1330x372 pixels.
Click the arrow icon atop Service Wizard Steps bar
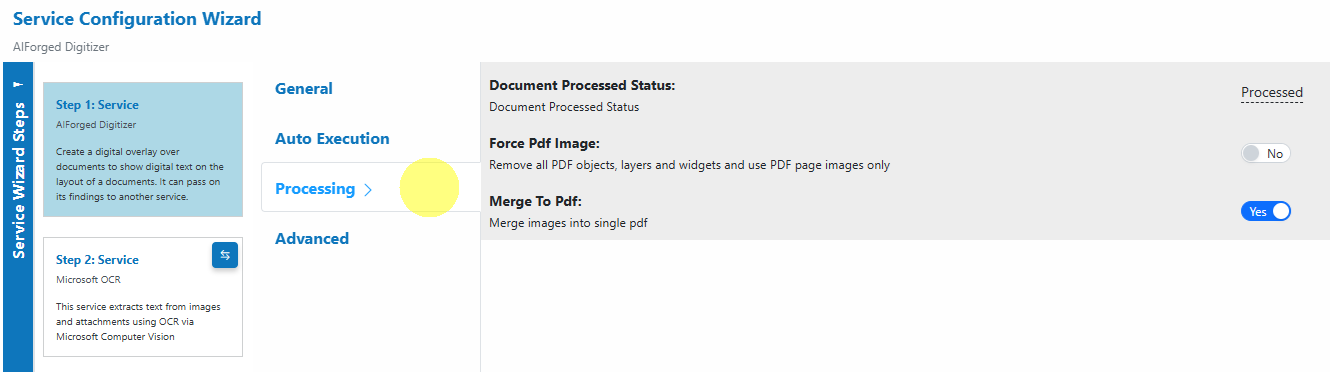[x=18, y=86]
